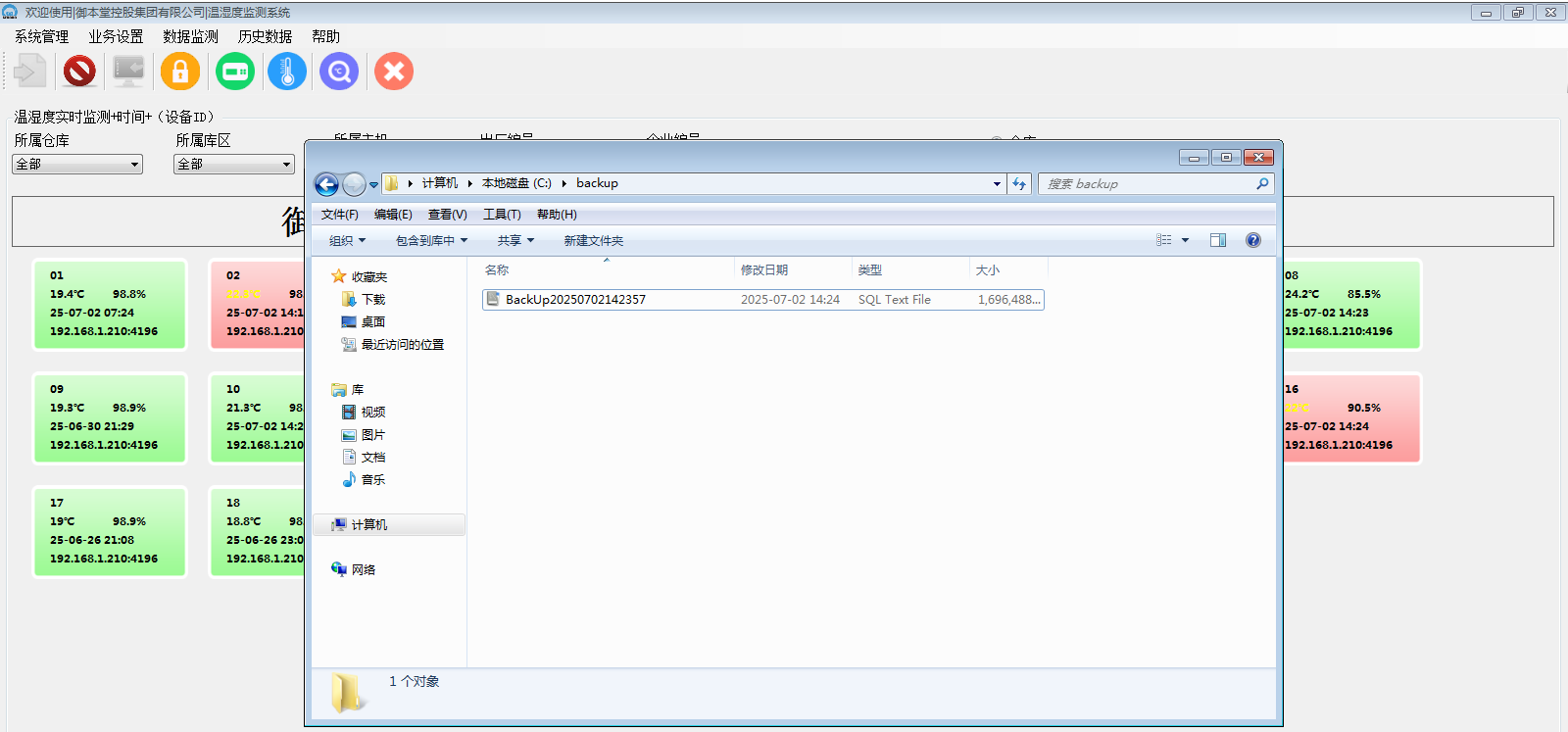Click the 新建文件夹 button
1568x732 pixels.
coord(593,241)
